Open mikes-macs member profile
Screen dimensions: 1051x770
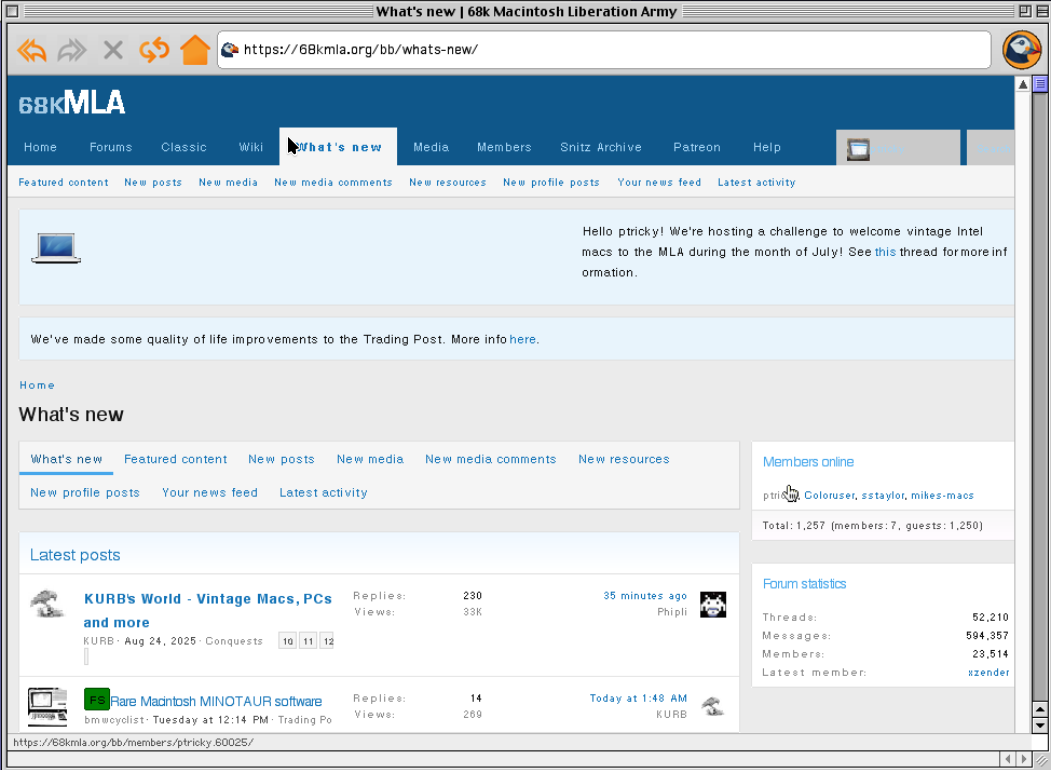pos(942,495)
